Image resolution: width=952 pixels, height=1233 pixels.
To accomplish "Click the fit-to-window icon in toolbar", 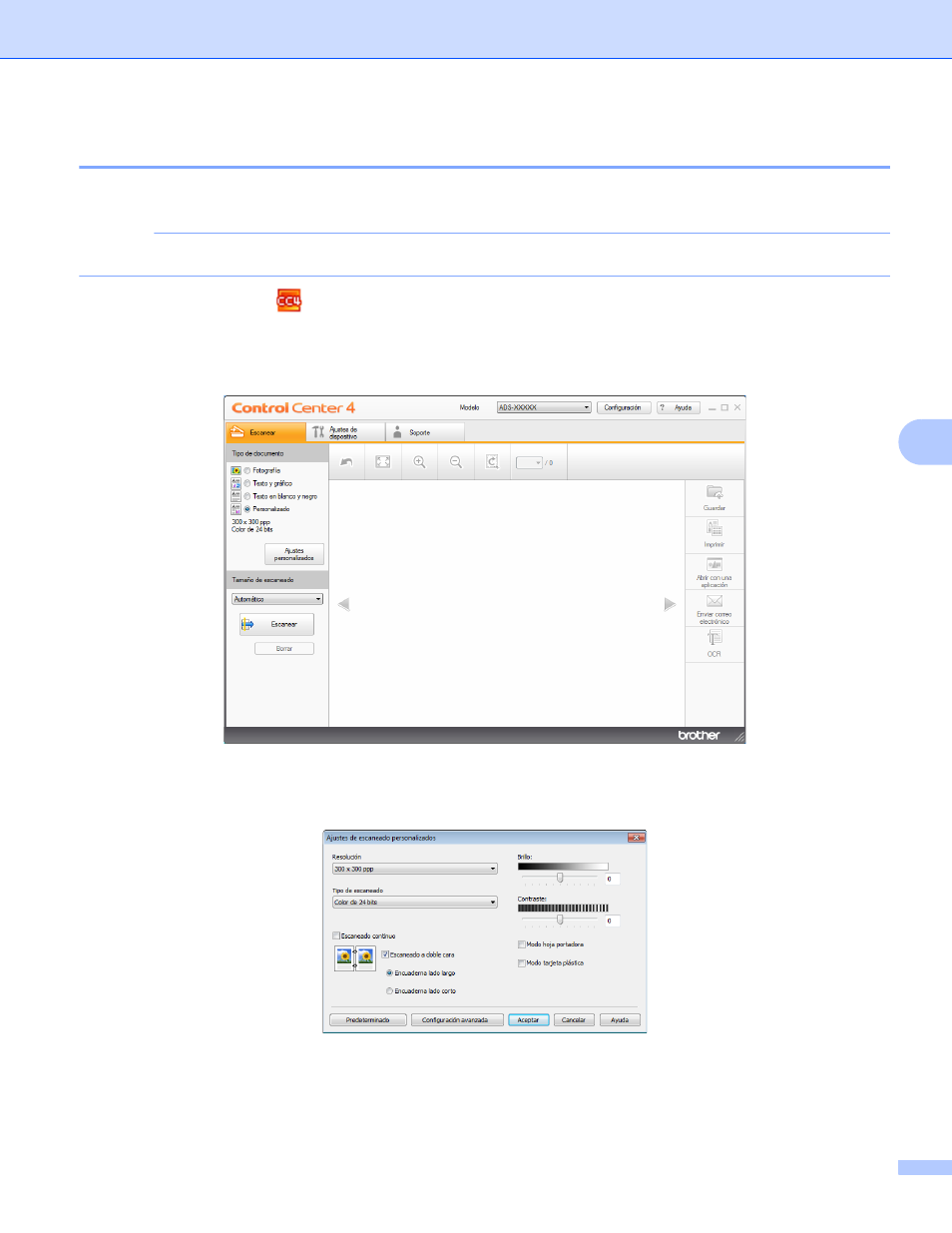I will (x=383, y=462).
